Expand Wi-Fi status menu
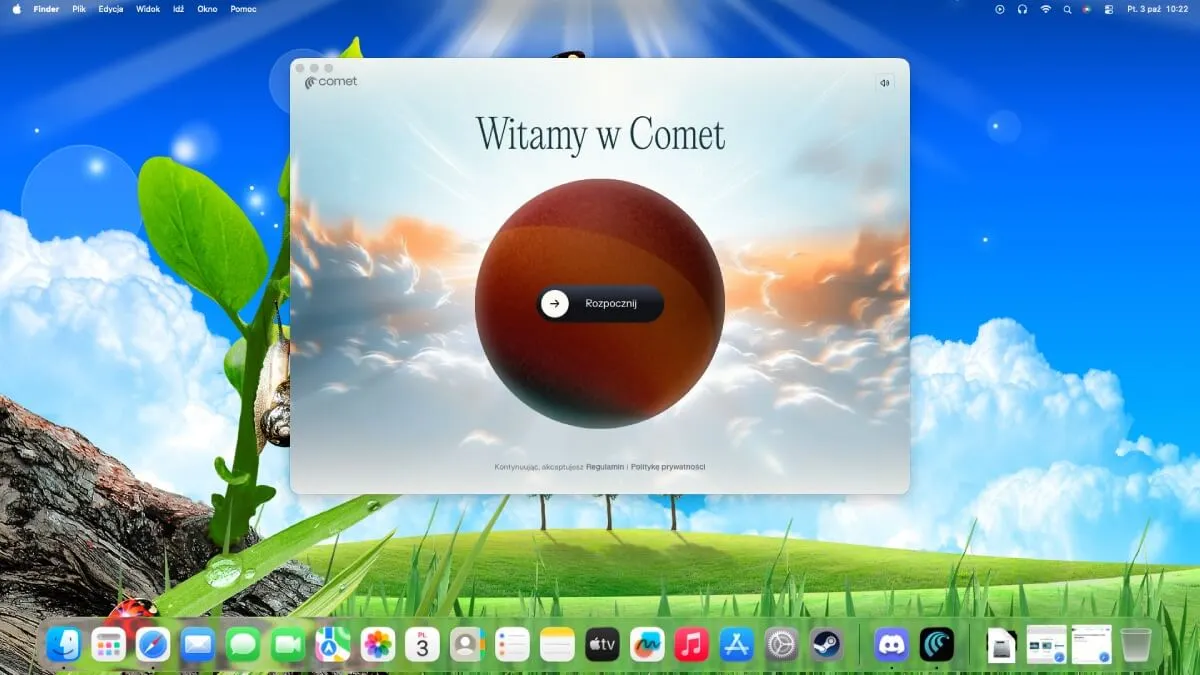Viewport: 1200px width, 675px height. click(1046, 9)
